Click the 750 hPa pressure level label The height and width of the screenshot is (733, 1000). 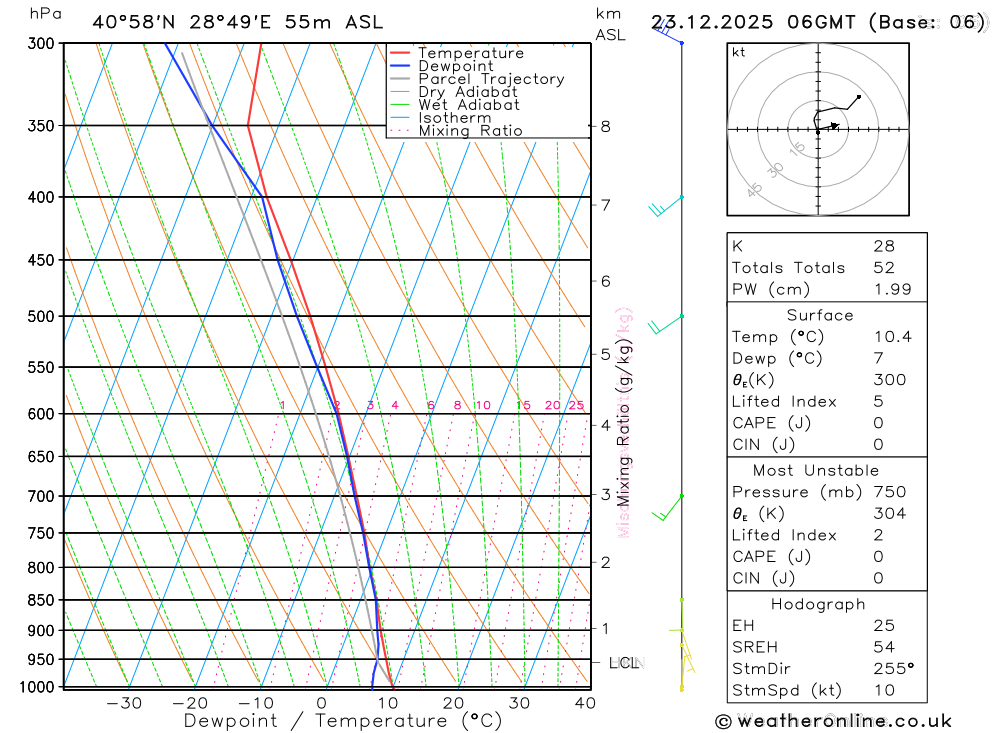[41, 533]
